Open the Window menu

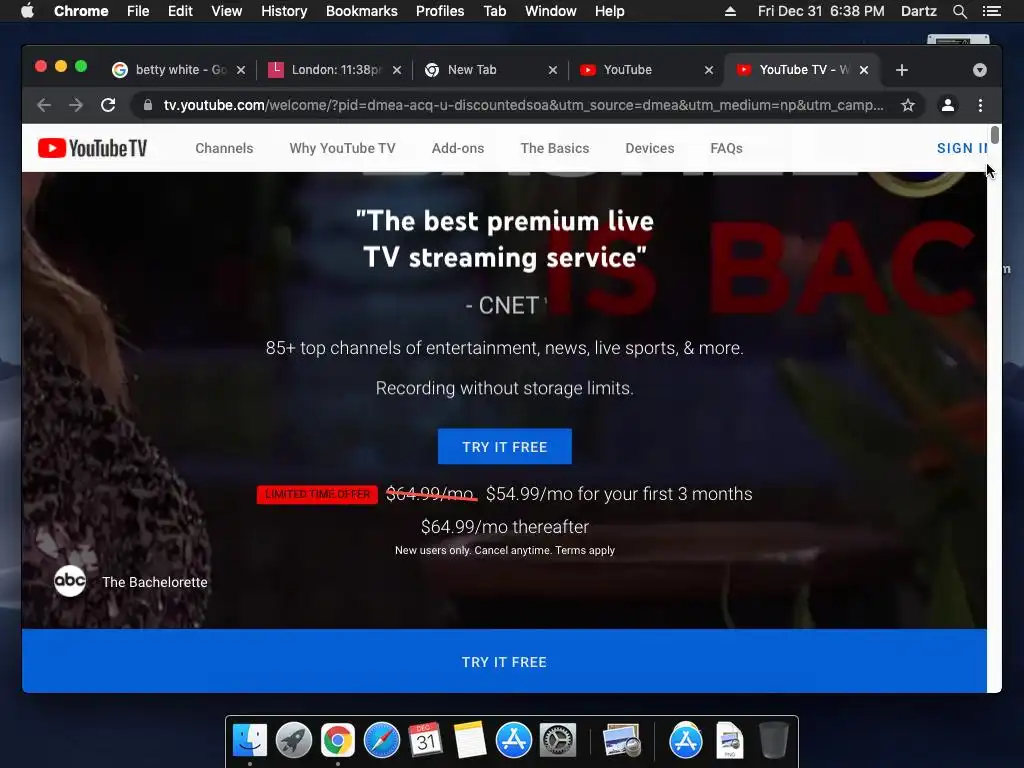(551, 11)
